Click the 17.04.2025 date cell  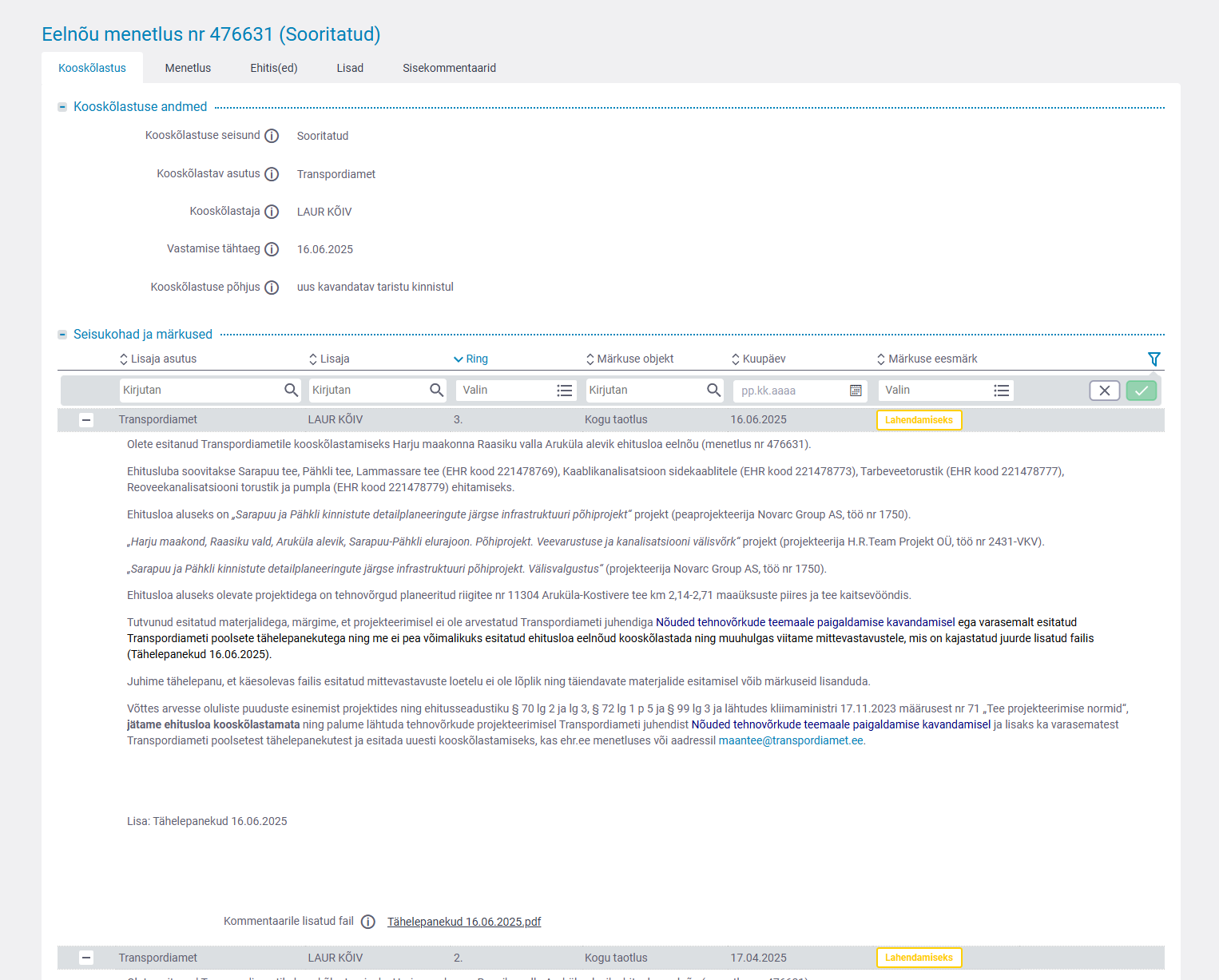(759, 958)
